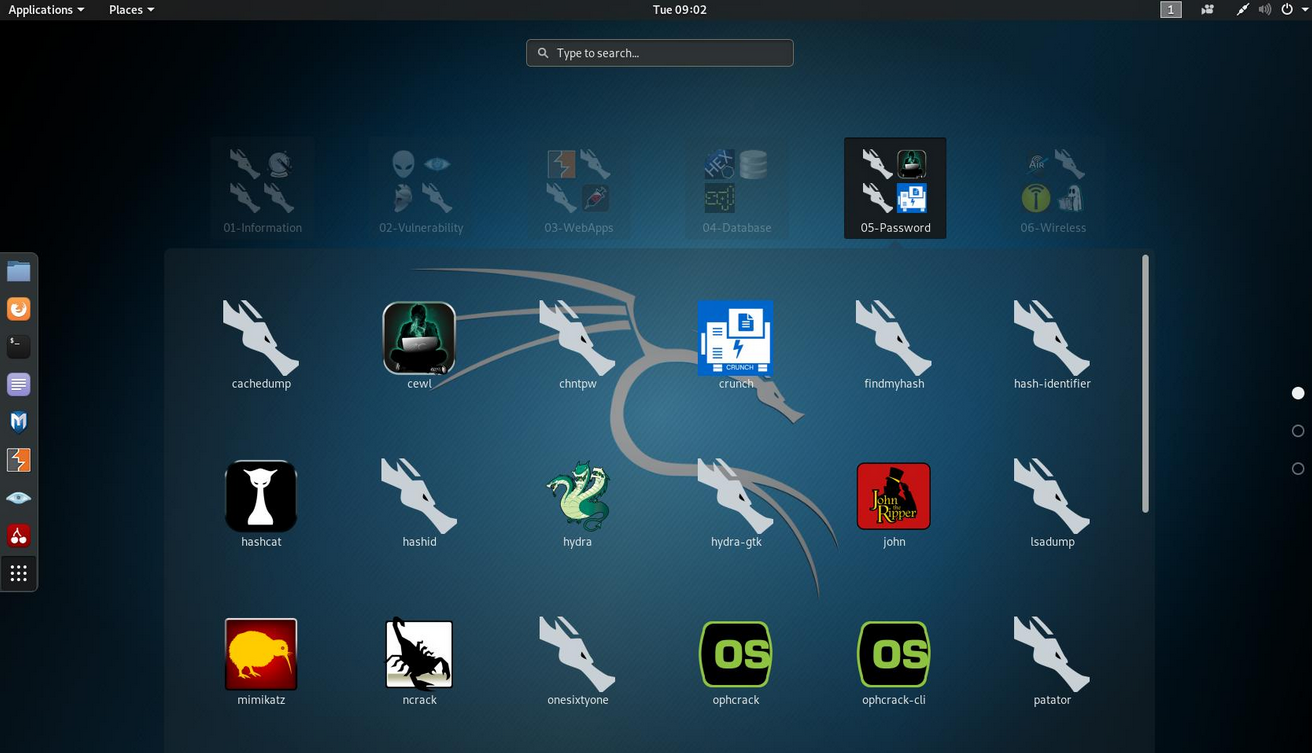Click the Type to search field
Screen dimensions: 1312x753
point(660,53)
